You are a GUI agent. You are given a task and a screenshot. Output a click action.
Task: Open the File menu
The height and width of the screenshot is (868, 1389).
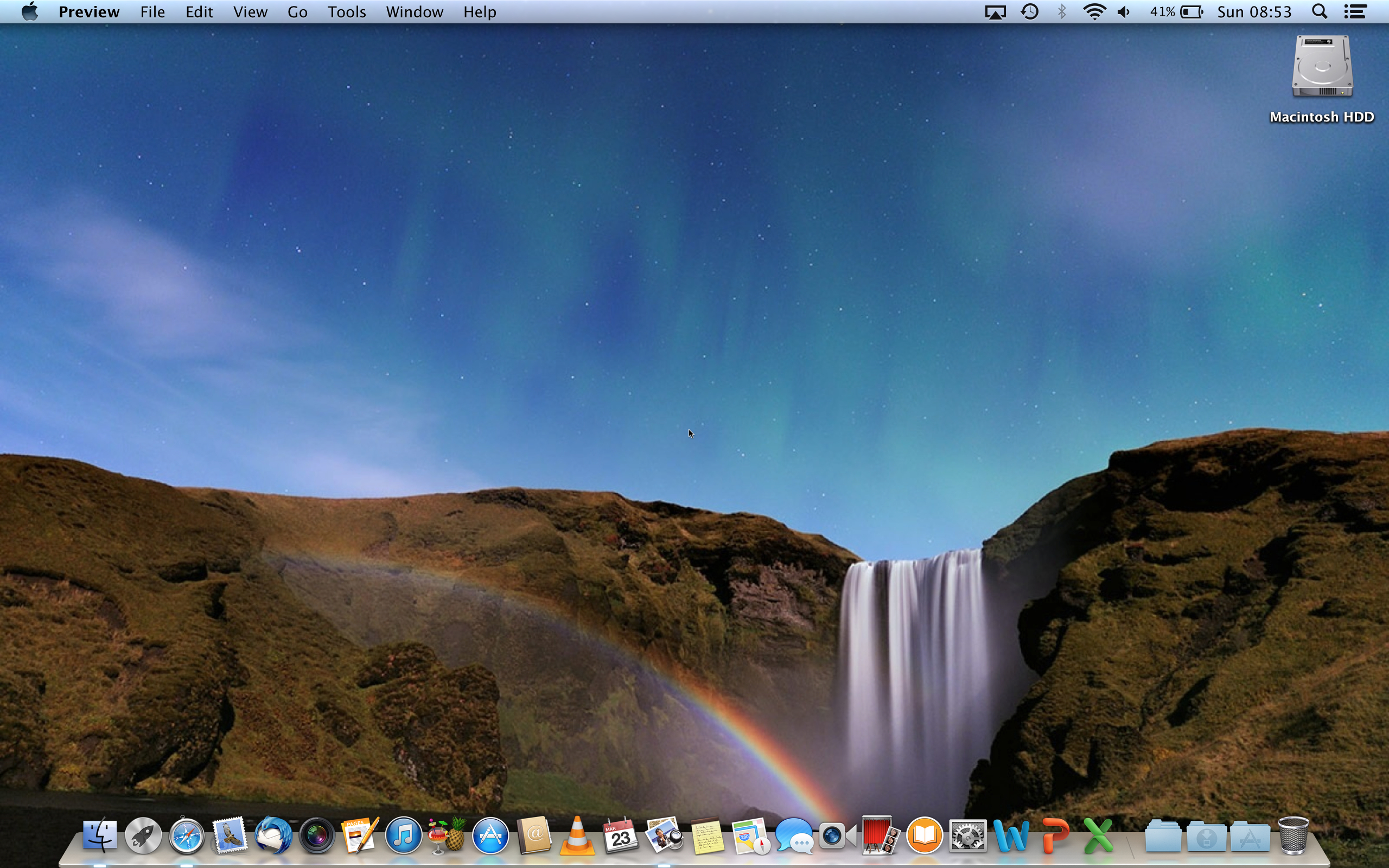coord(152,11)
